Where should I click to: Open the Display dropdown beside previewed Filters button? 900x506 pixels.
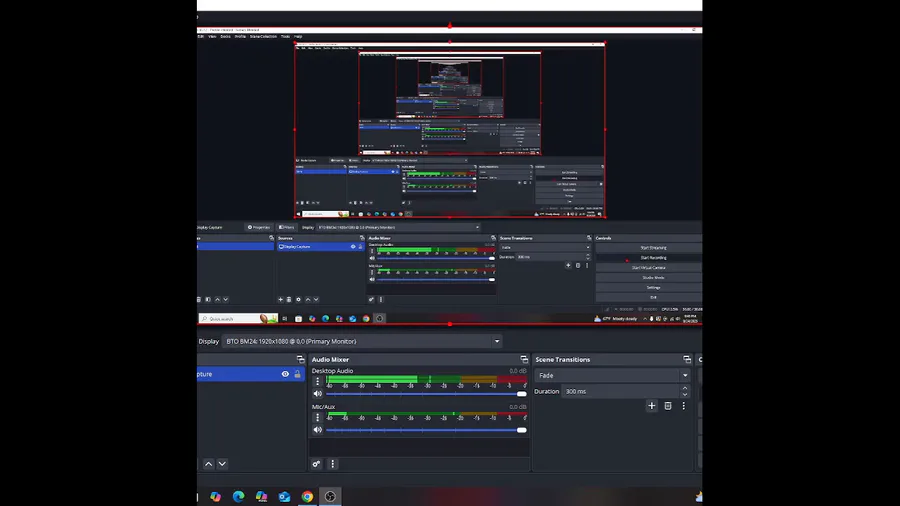[398, 228]
